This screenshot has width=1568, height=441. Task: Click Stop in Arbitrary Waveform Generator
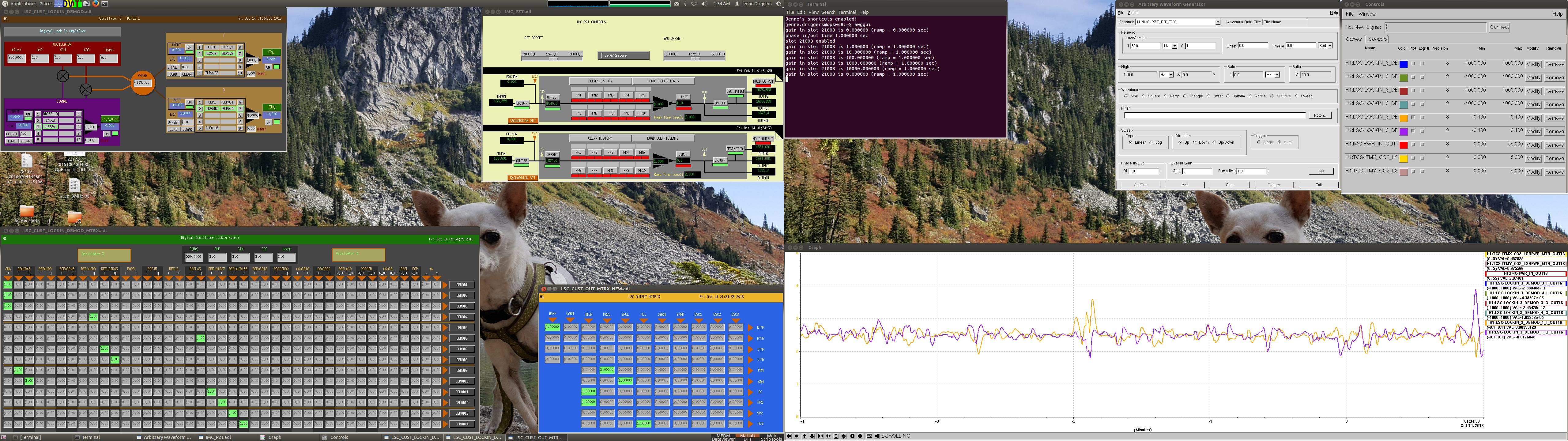coord(1230,185)
